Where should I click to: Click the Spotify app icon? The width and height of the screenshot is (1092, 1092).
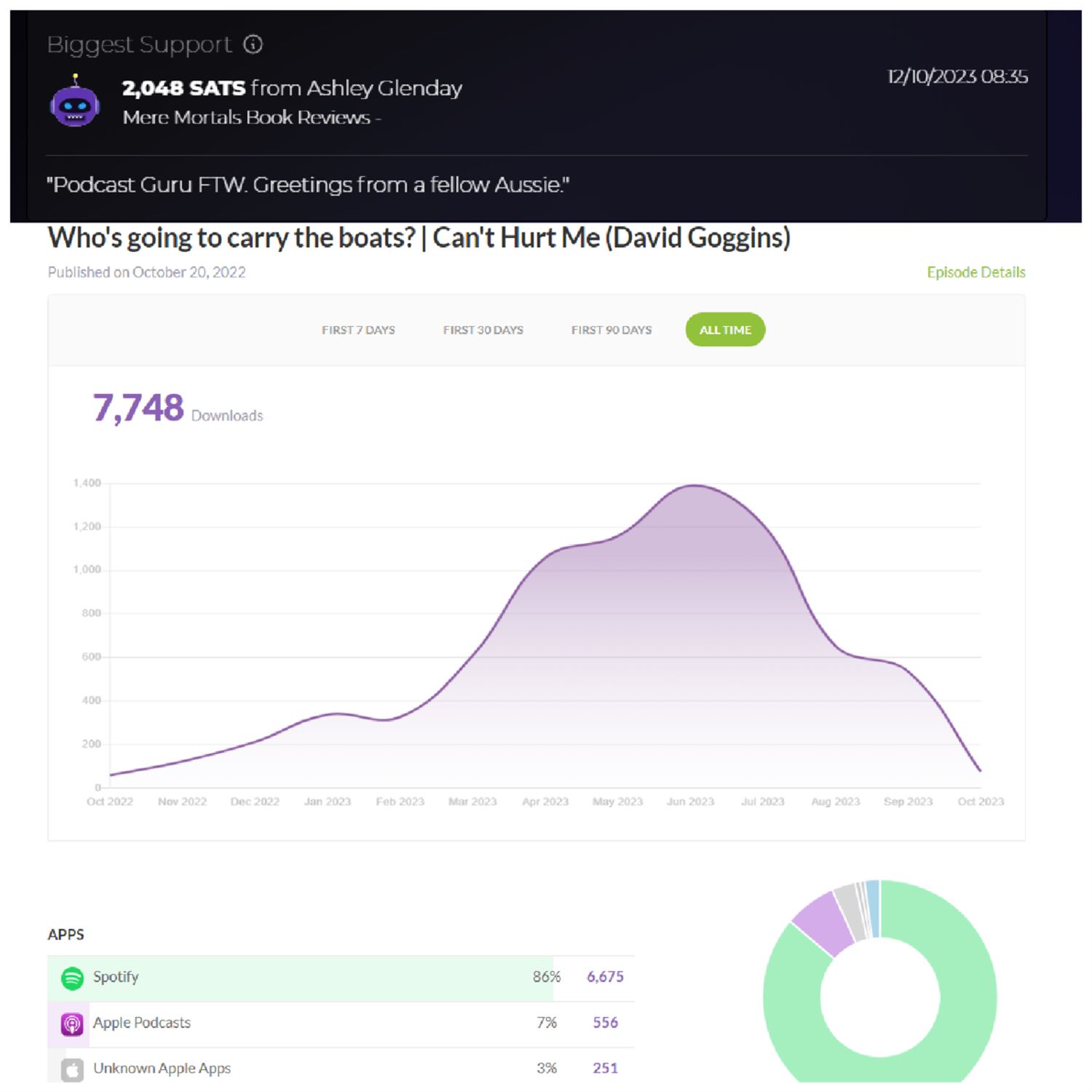(72, 978)
